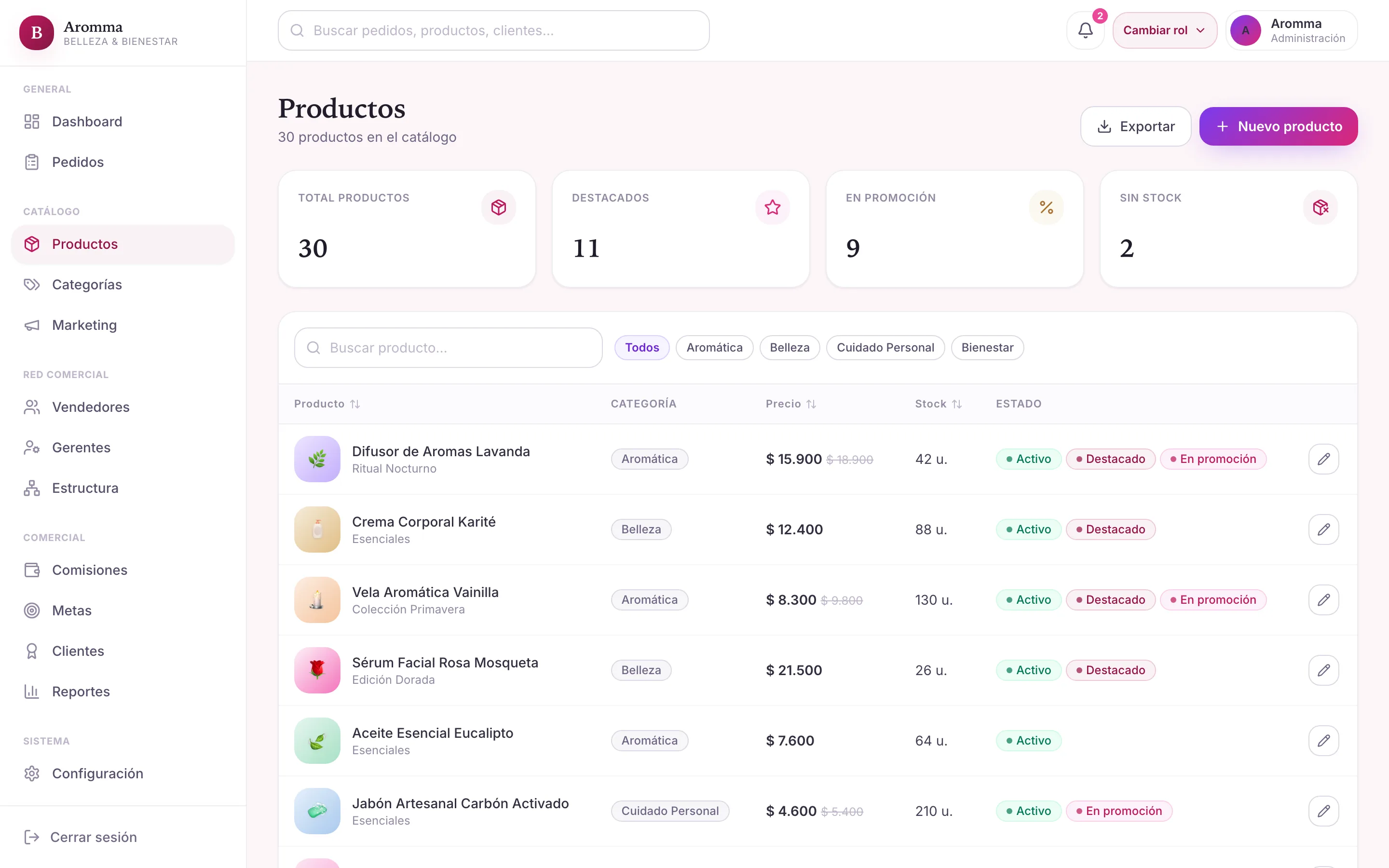Screen dimensions: 1389x868
Task: Click the En Promoción percent icon
Action: point(1047,207)
